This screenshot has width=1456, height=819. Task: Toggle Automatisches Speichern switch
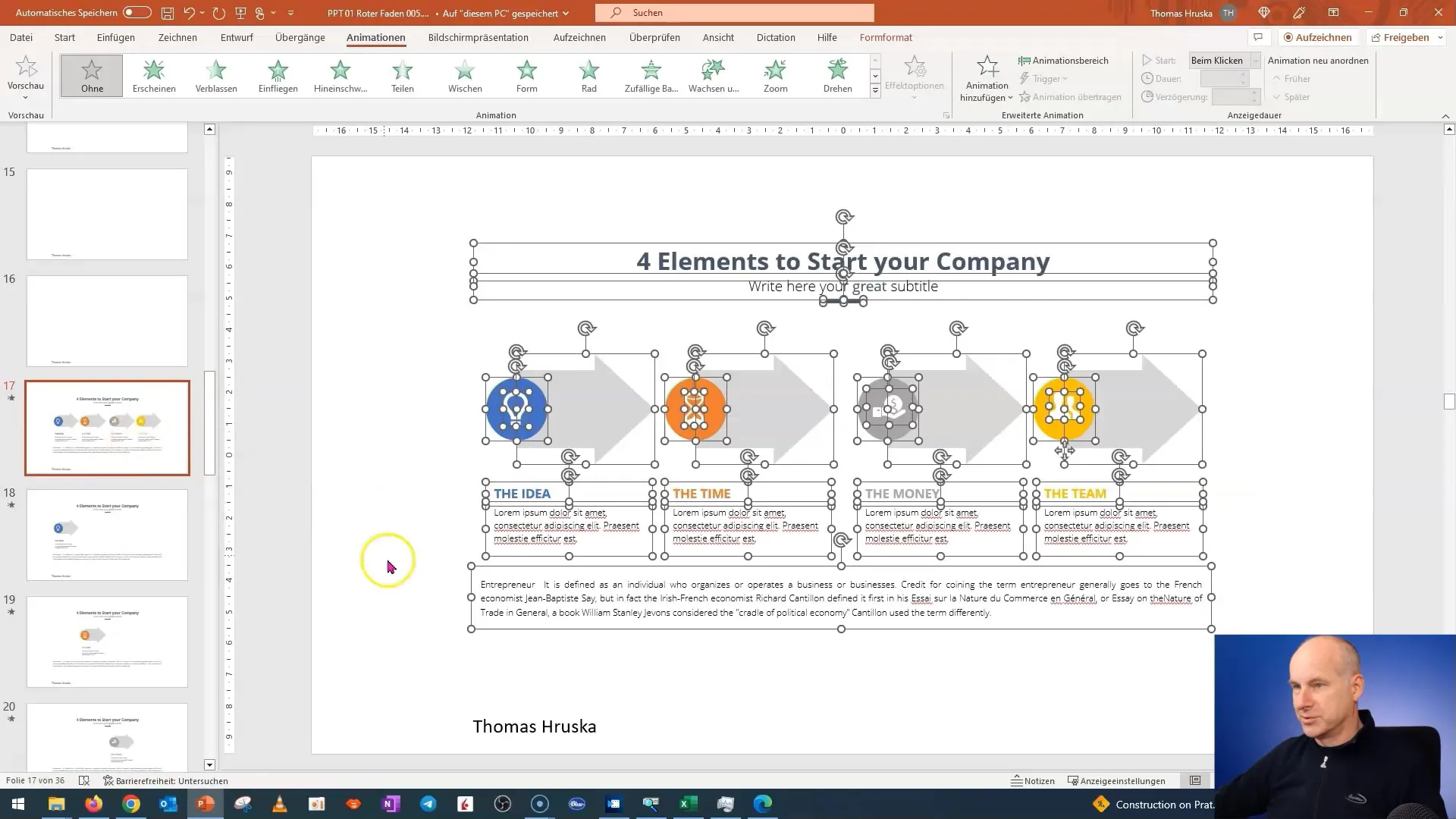click(x=136, y=13)
